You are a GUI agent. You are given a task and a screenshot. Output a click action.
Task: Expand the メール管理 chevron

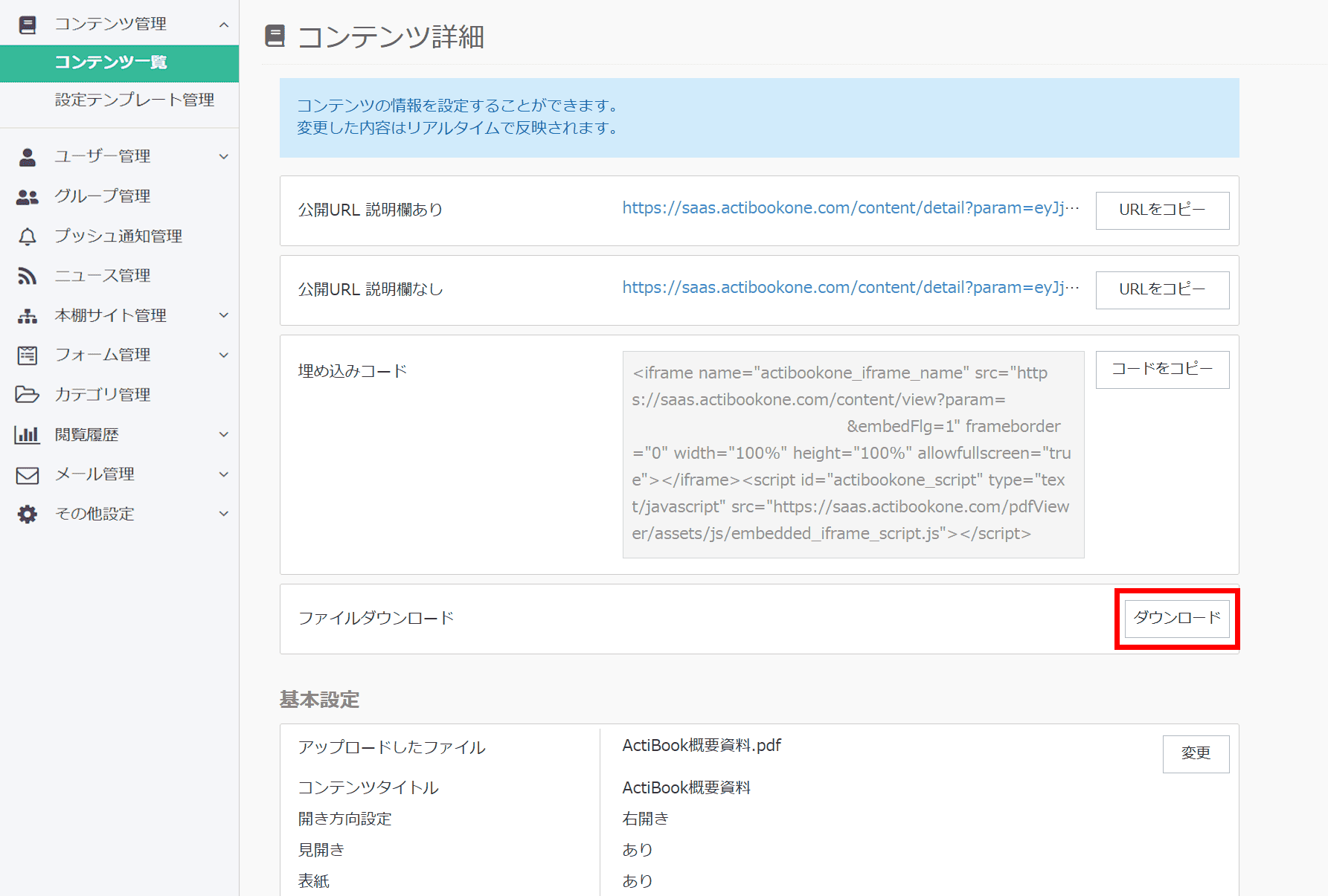coord(224,474)
